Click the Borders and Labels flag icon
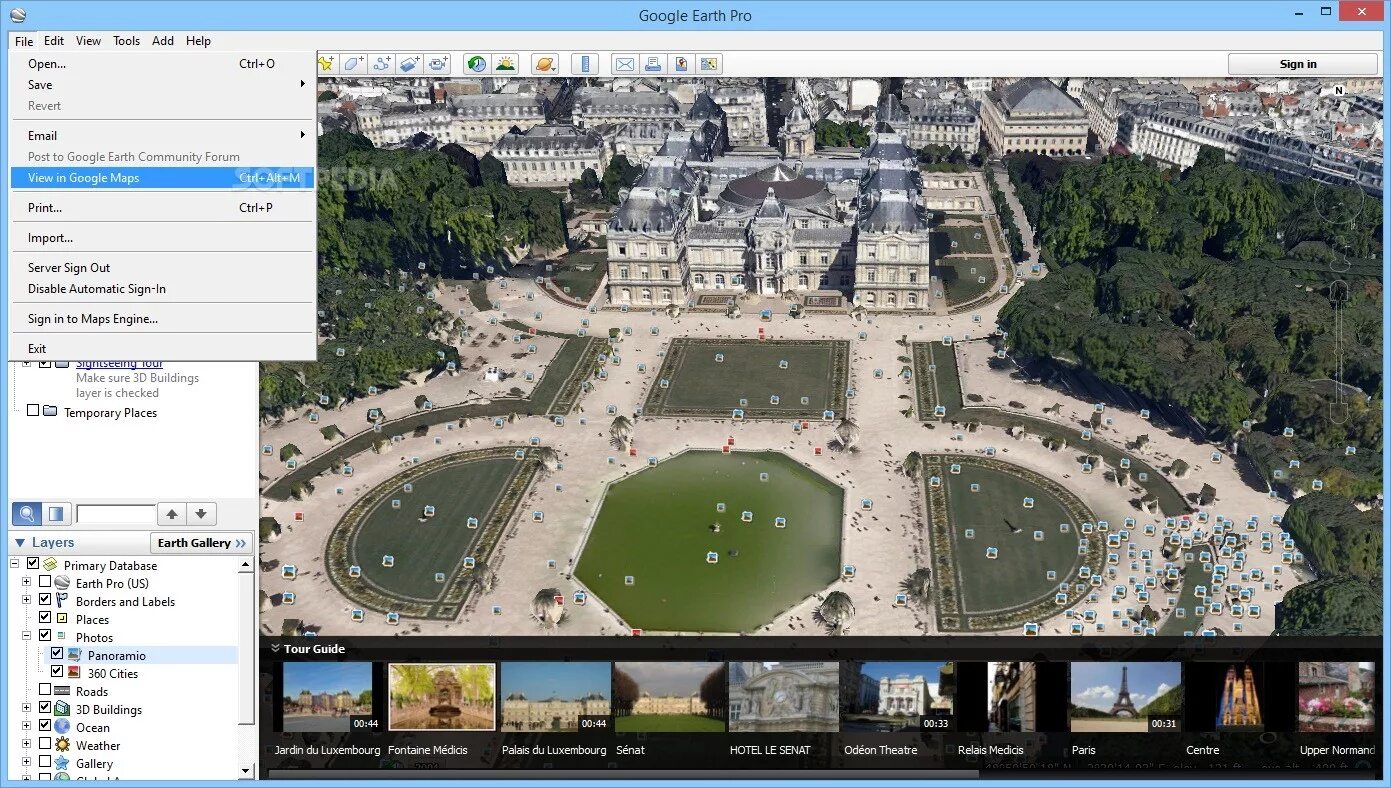This screenshot has height=788, width=1391. pyautogui.click(x=62, y=601)
